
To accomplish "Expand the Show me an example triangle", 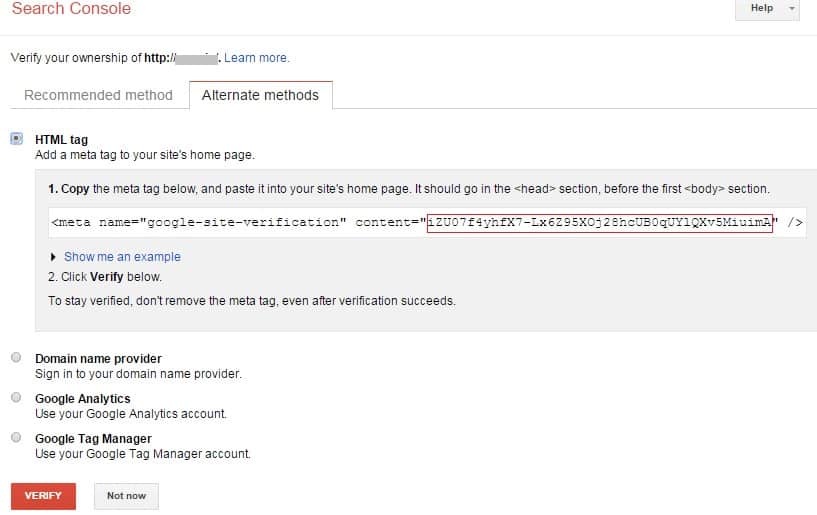I will pos(53,257).
